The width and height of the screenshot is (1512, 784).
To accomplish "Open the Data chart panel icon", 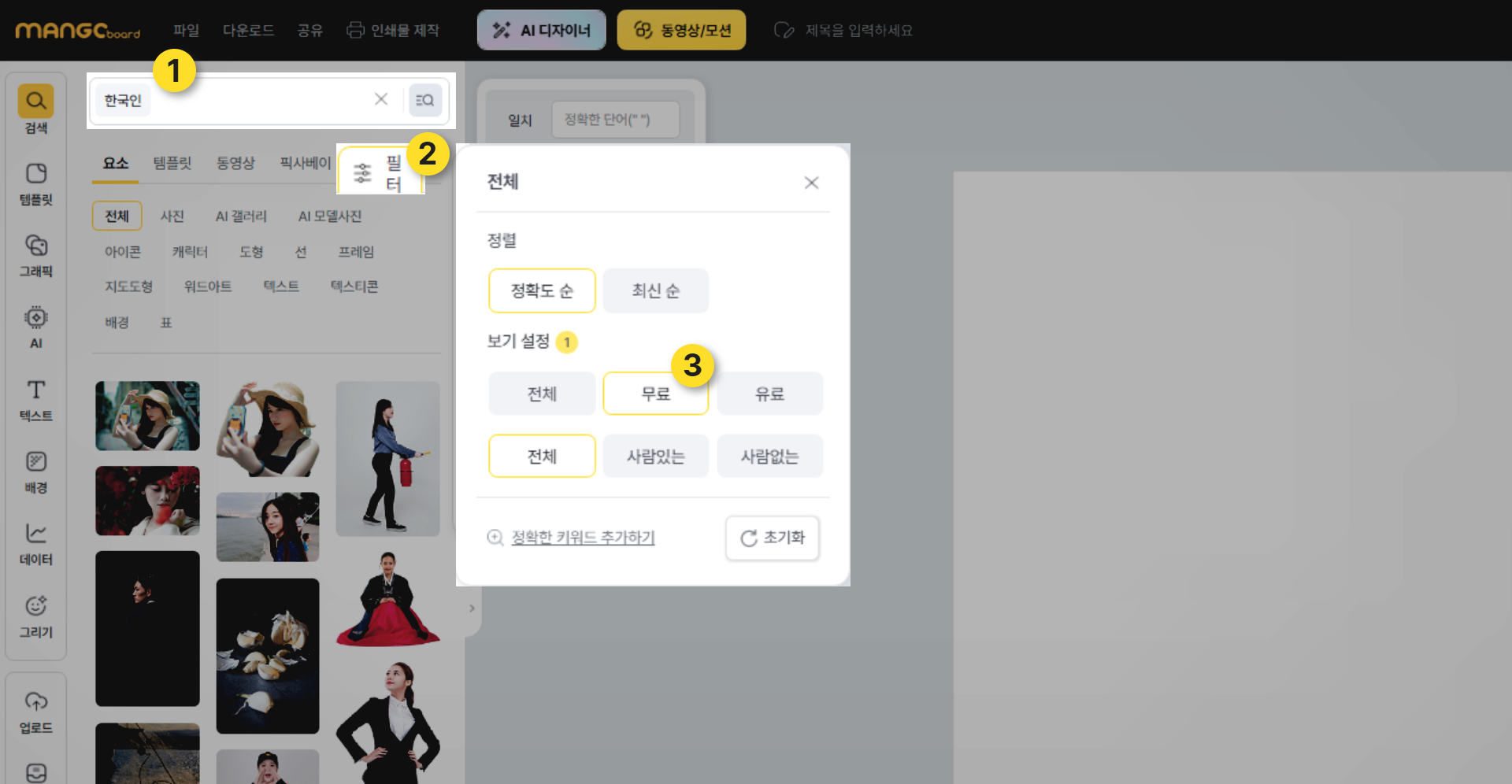I will point(36,543).
